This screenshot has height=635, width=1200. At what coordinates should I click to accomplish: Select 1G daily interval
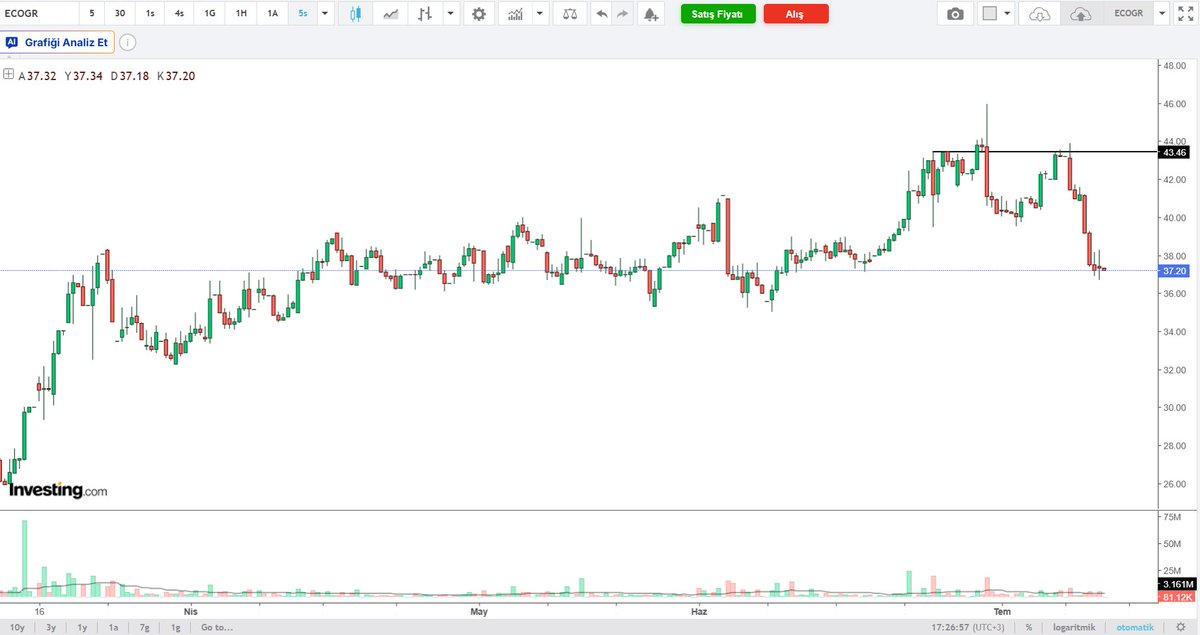[210, 14]
